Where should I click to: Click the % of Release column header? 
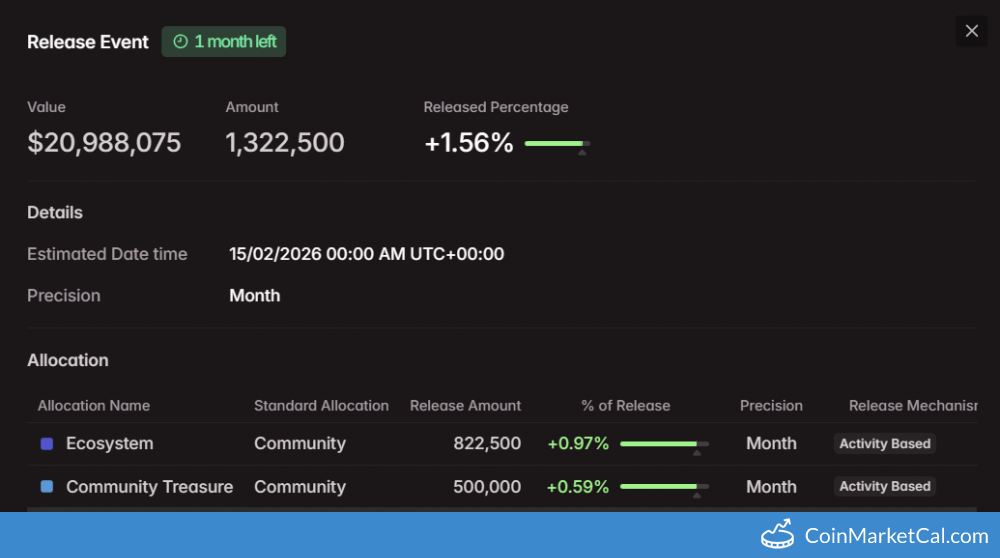point(625,406)
